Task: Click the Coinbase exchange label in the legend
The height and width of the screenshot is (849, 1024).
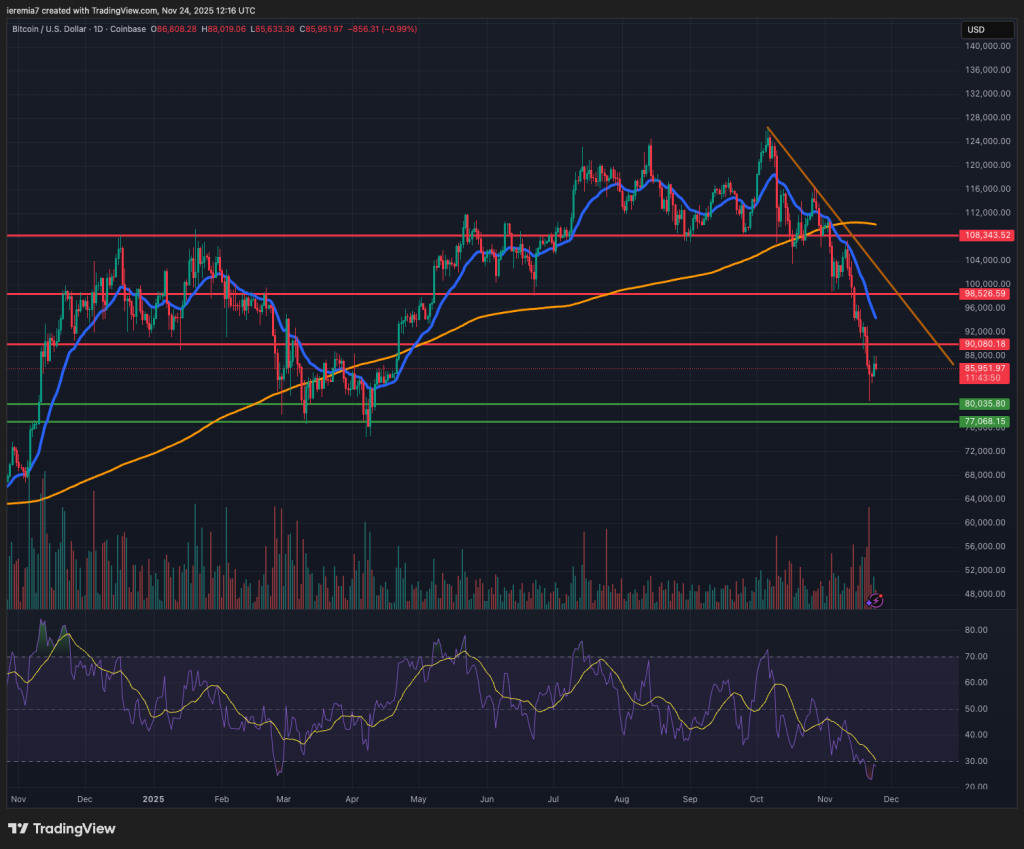Action: pyautogui.click(x=128, y=30)
